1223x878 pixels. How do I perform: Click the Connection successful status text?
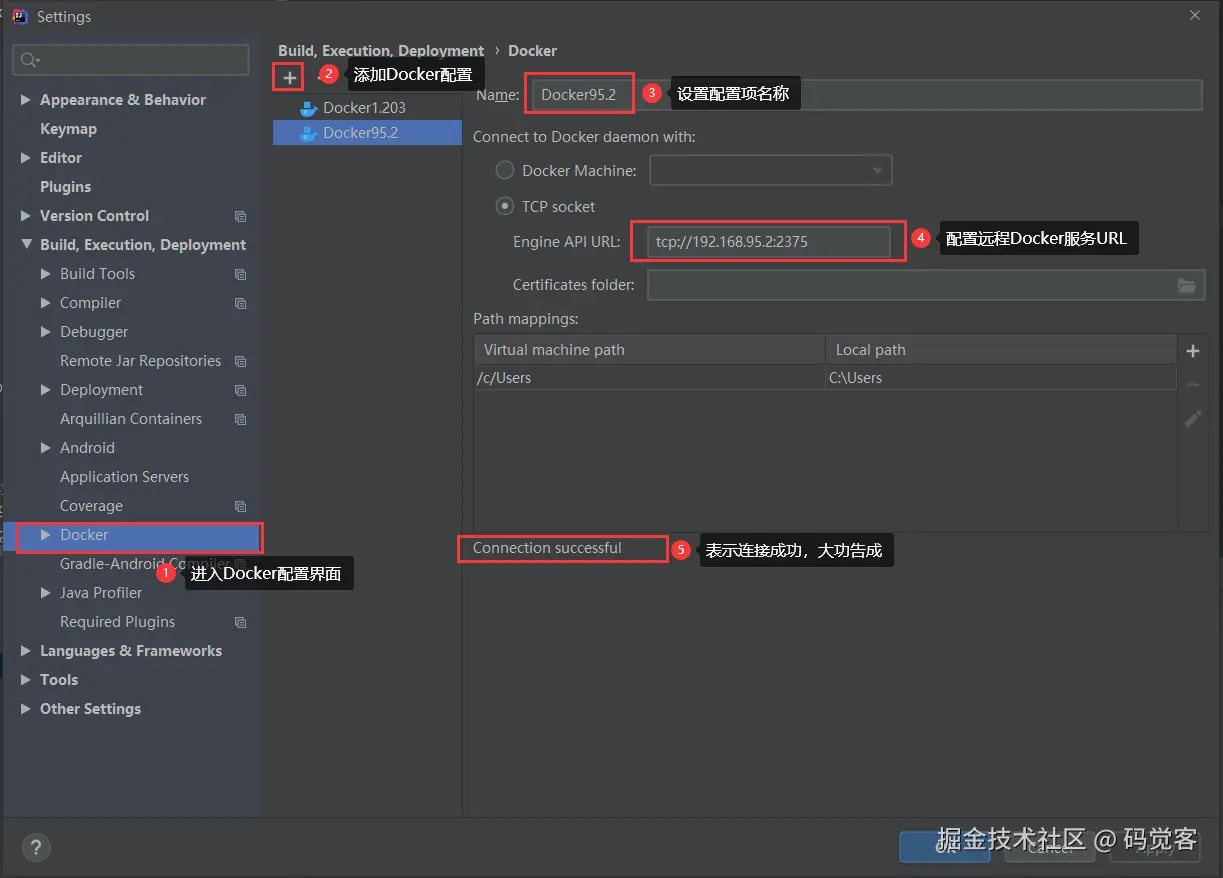click(547, 548)
